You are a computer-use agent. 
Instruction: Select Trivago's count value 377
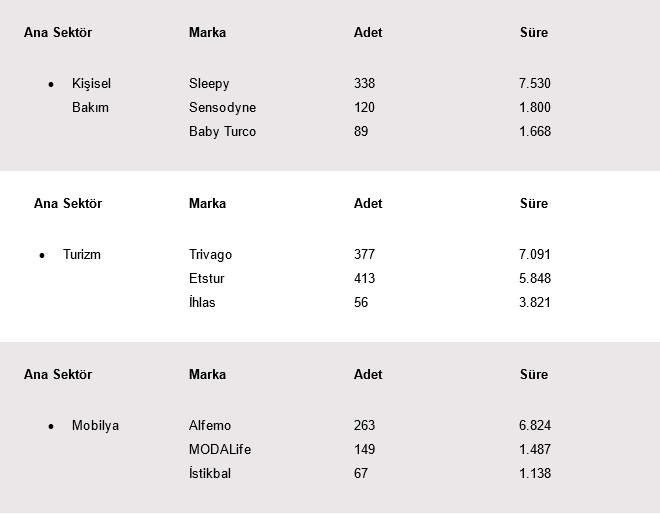click(364, 255)
